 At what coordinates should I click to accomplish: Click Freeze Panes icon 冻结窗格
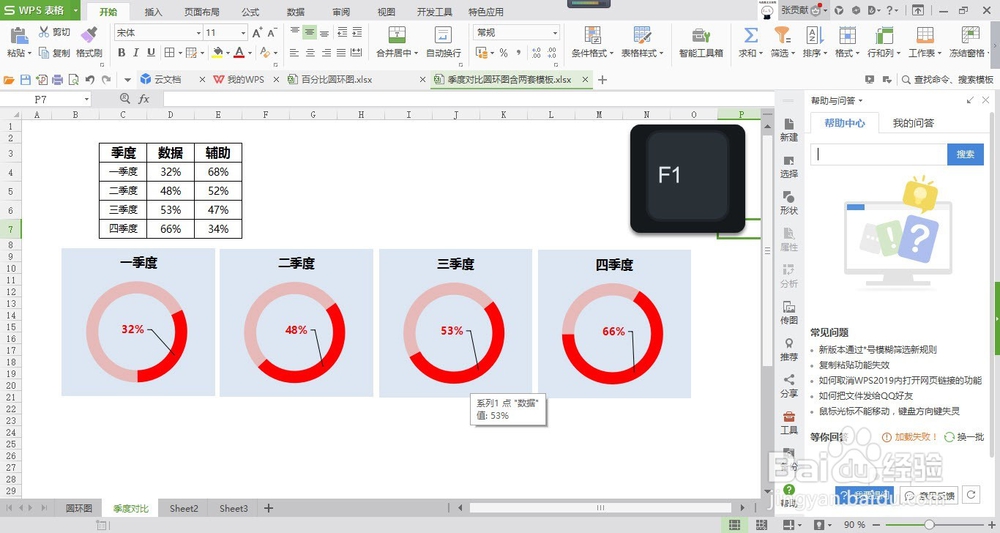[x=970, y=34]
